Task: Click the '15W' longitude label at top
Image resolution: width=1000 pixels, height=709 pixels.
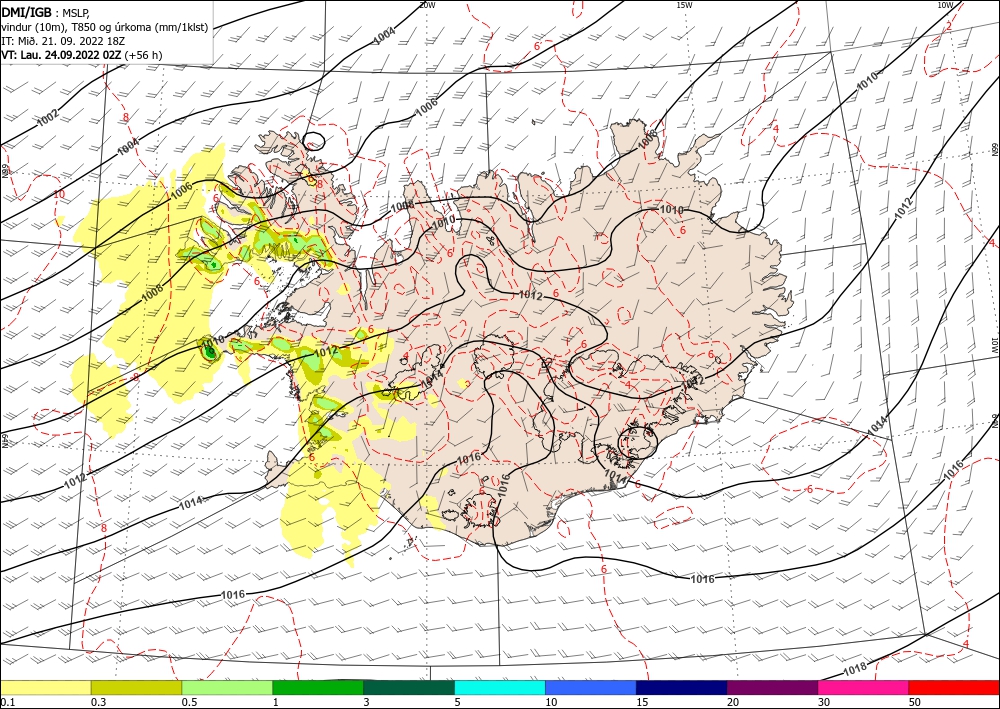Action: (684, 5)
